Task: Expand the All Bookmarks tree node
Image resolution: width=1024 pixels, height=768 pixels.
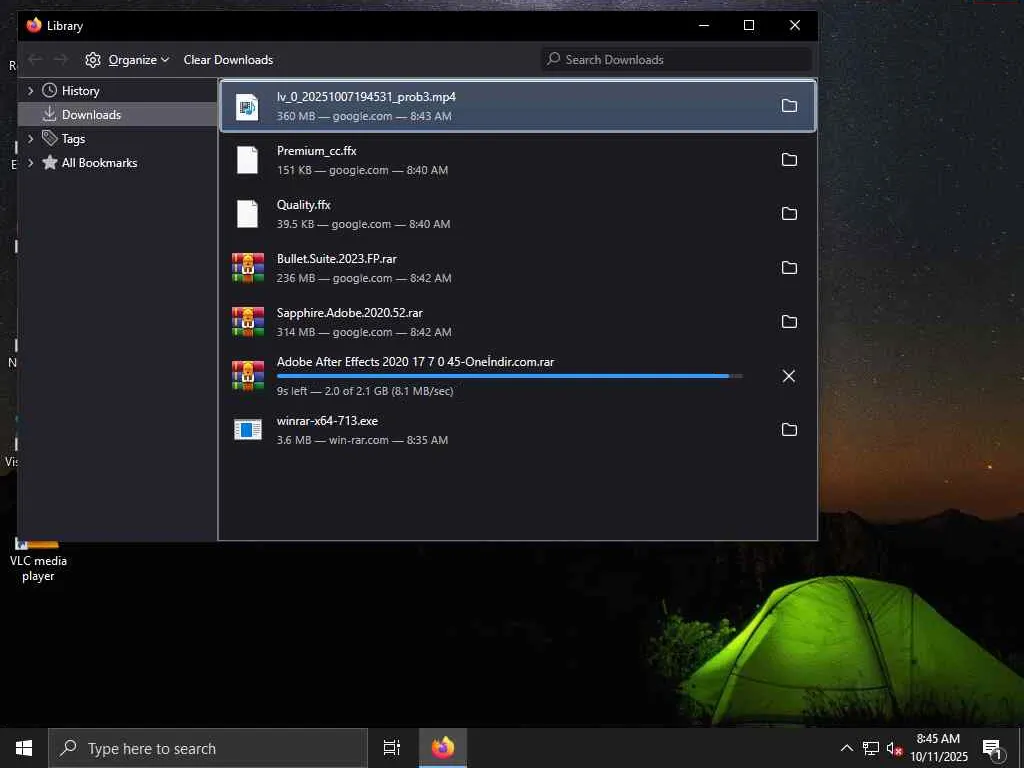Action: pos(30,163)
